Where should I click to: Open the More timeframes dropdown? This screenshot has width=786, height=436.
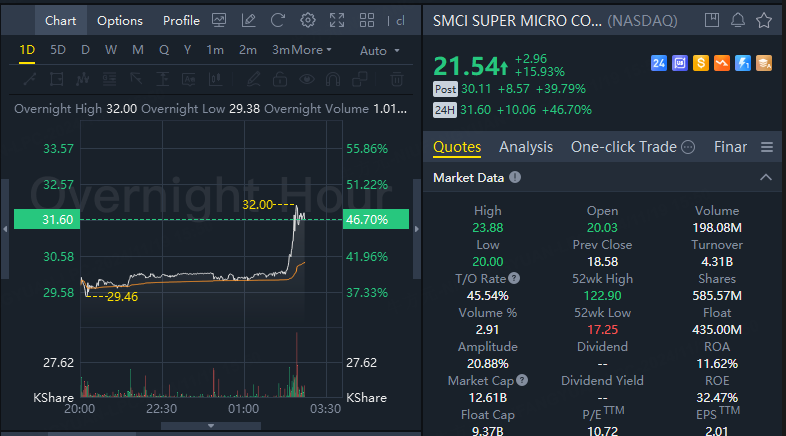click(312, 50)
